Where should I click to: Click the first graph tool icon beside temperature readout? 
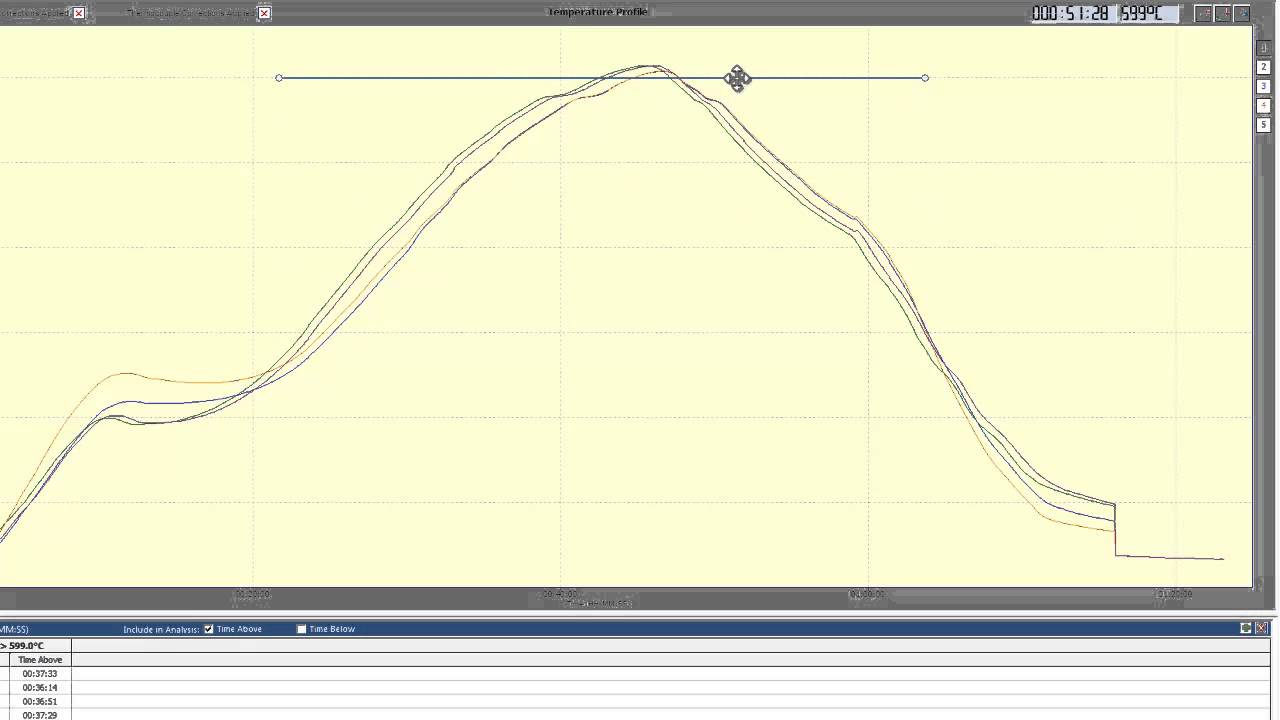(1204, 13)
